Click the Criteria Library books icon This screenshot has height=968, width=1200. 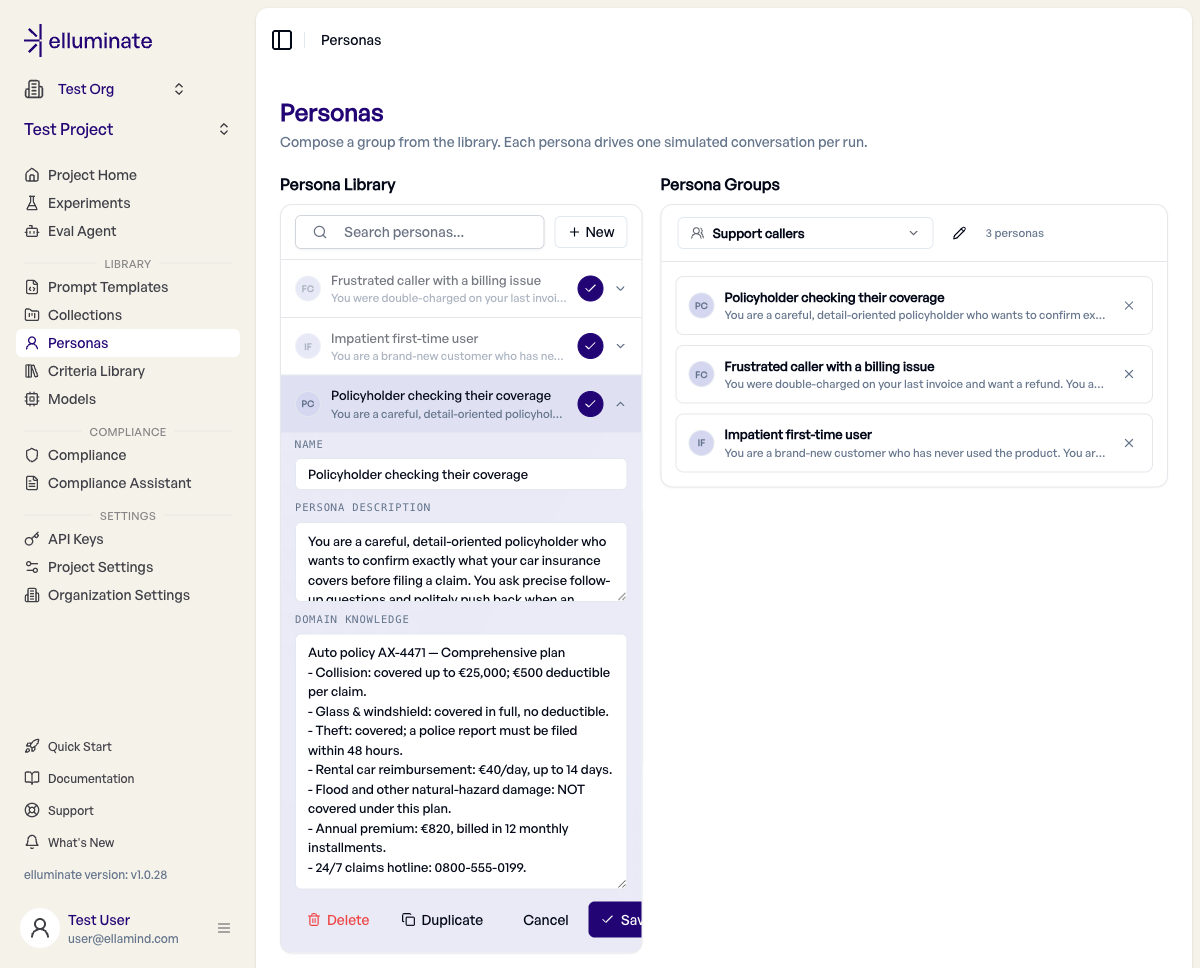[x=32, y=371]
